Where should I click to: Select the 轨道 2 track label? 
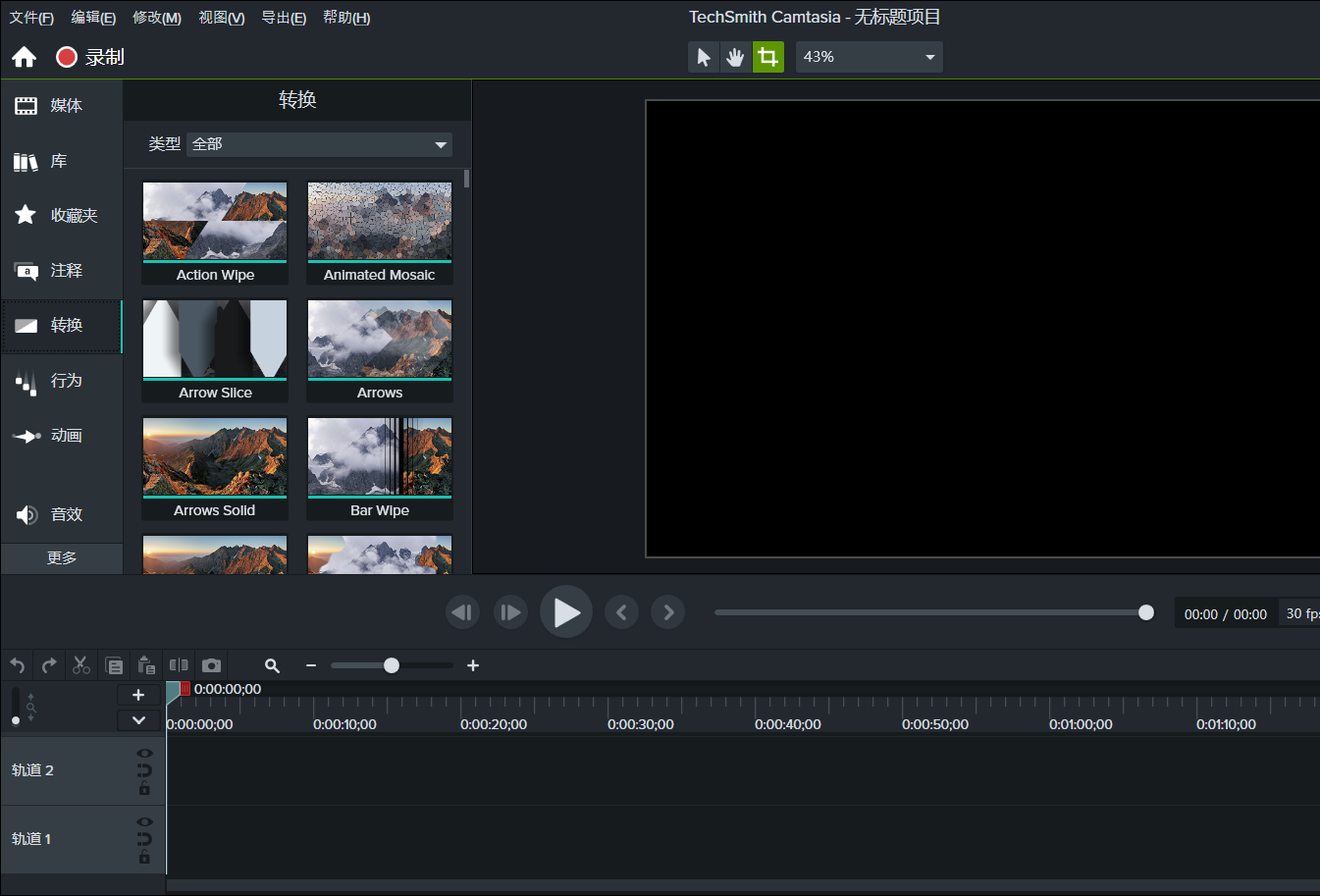32,770
